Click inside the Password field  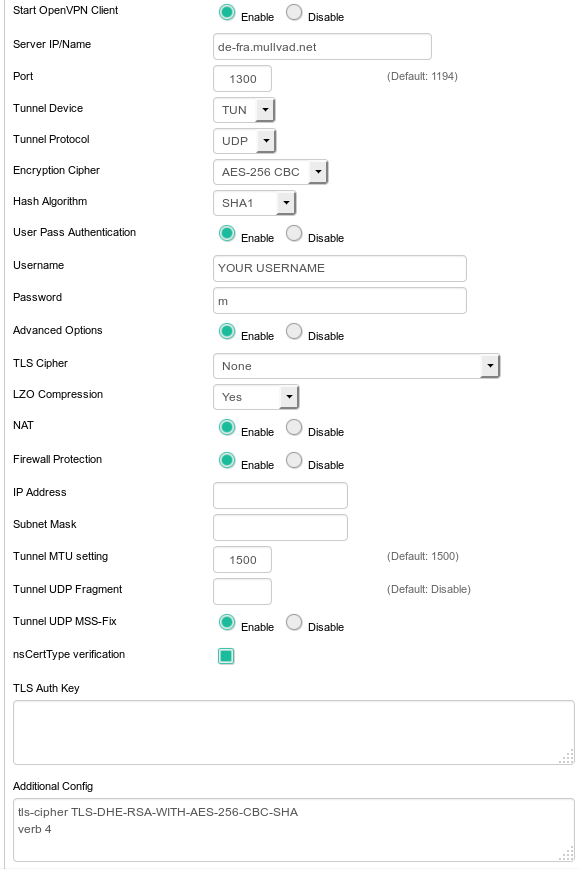tap(340, 300)
